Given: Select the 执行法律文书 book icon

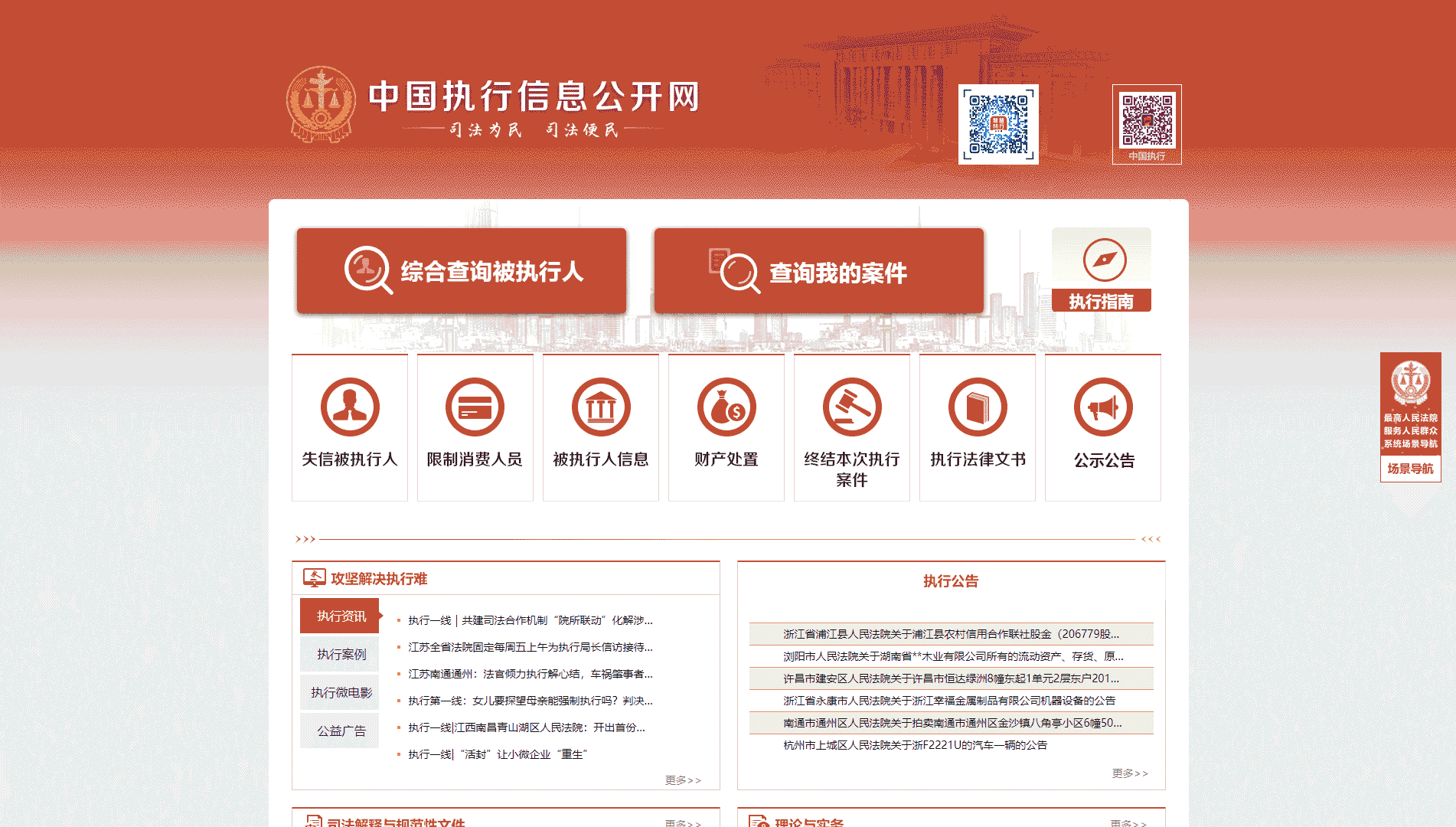Looking at the screenshot, I should pos(978,407).
